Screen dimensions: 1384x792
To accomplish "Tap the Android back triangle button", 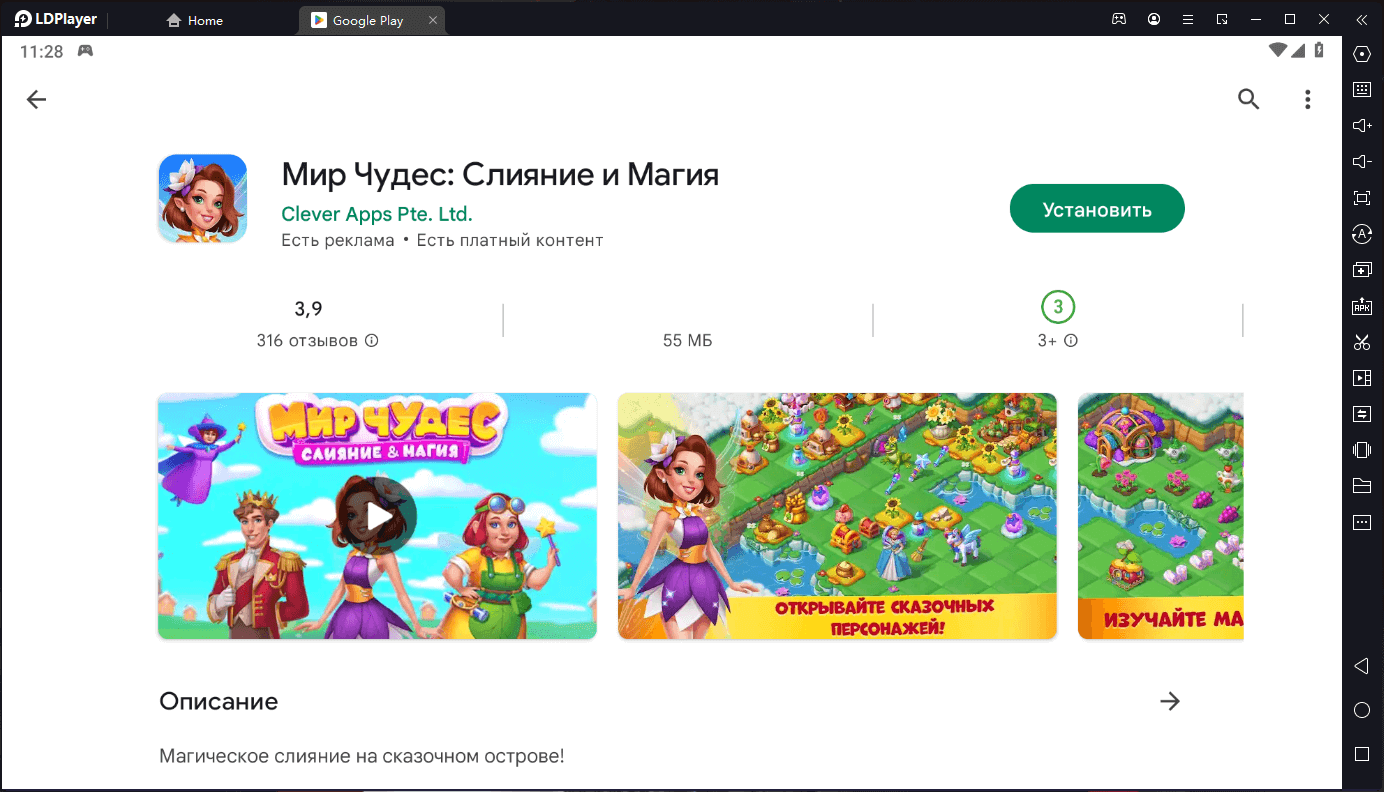I will [x=1361, y=666].
